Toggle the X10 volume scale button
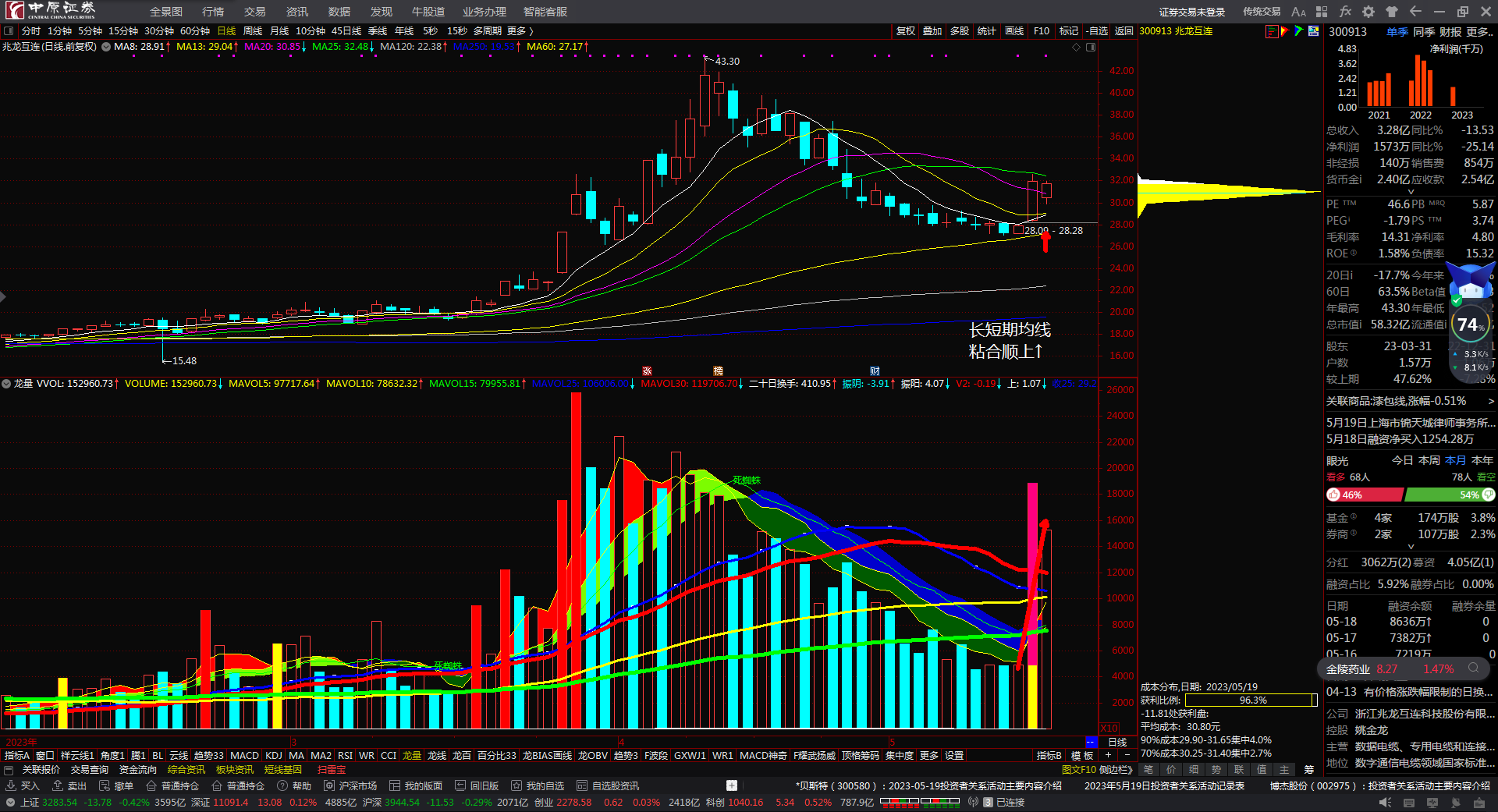1498x812 pixels. tap(1109, 728)
